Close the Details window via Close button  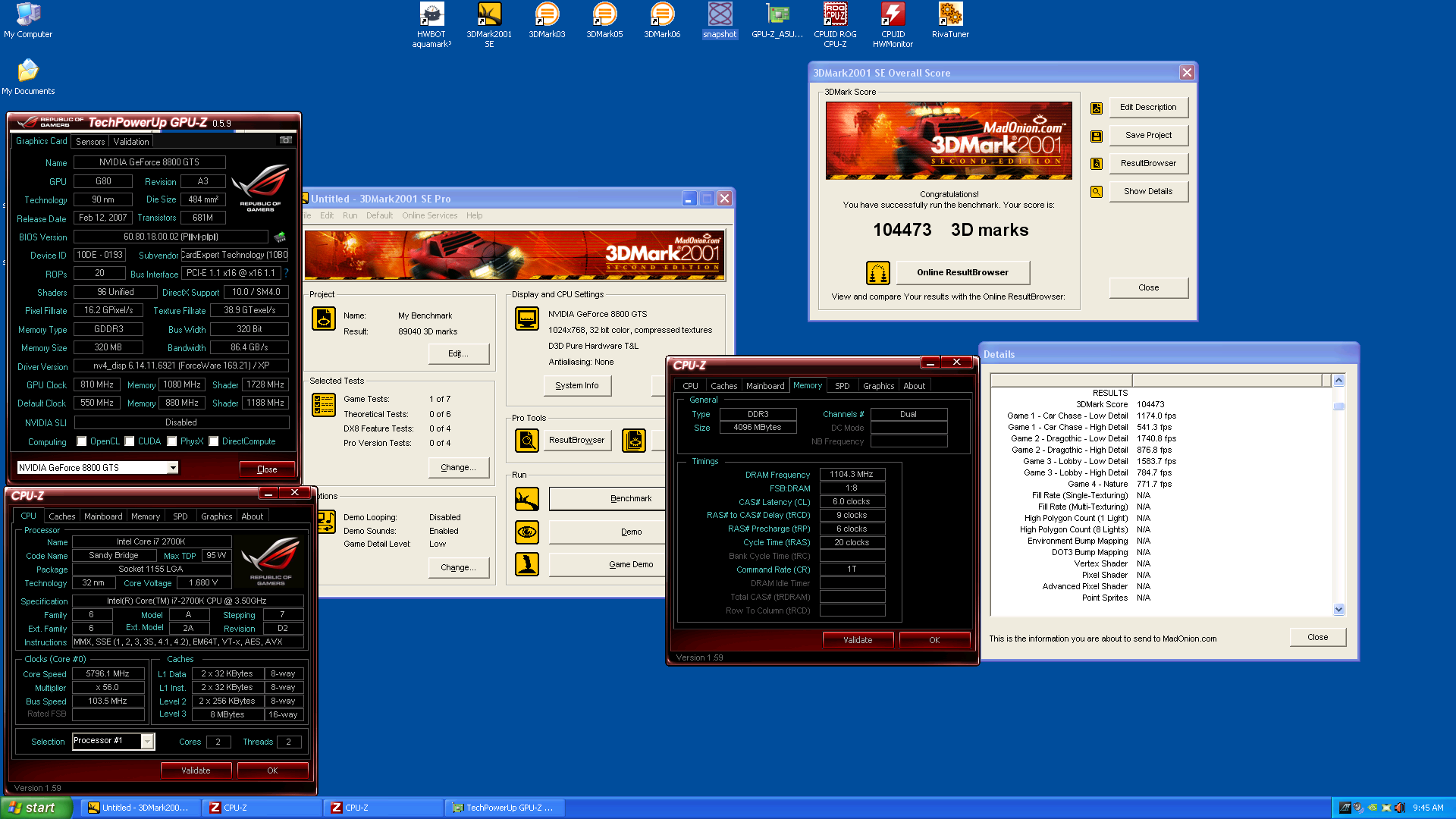[x=1318, y=637]
